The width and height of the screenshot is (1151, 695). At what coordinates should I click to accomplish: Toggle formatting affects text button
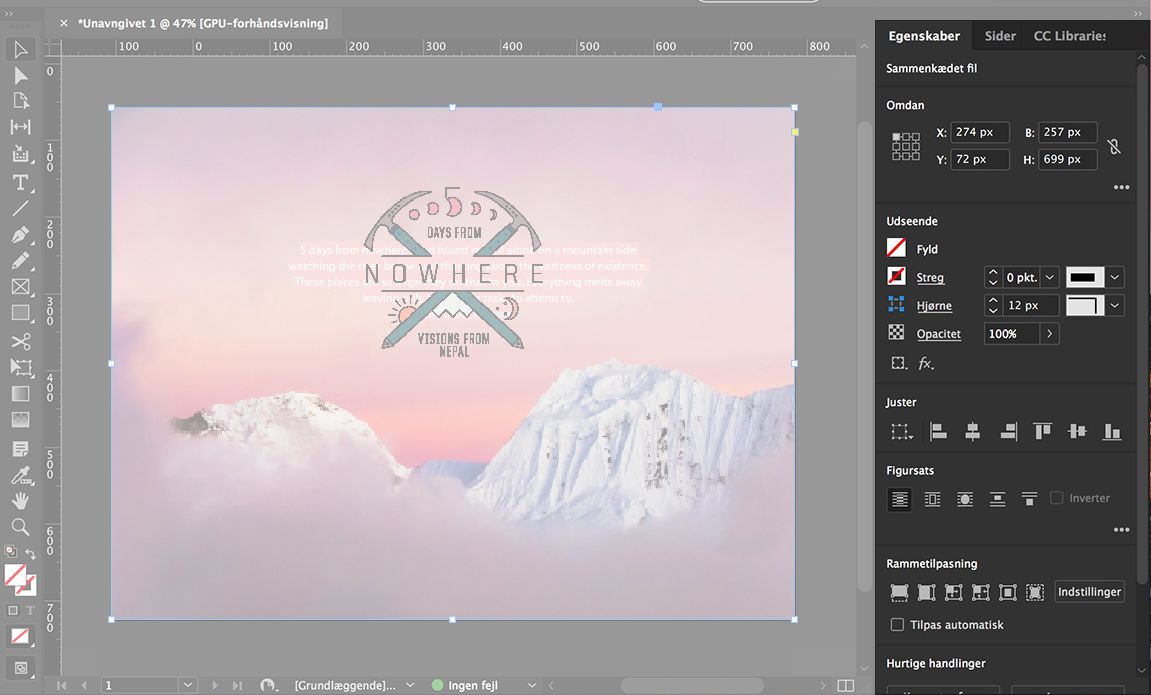[x=30, y=611]
